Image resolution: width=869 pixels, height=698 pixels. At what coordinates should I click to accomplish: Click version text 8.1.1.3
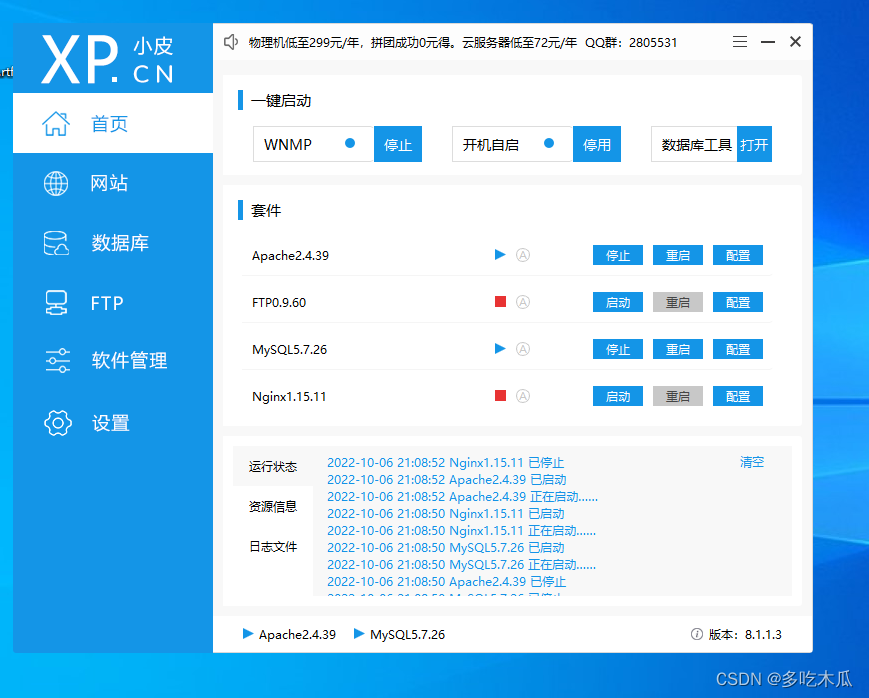point(763,634)
